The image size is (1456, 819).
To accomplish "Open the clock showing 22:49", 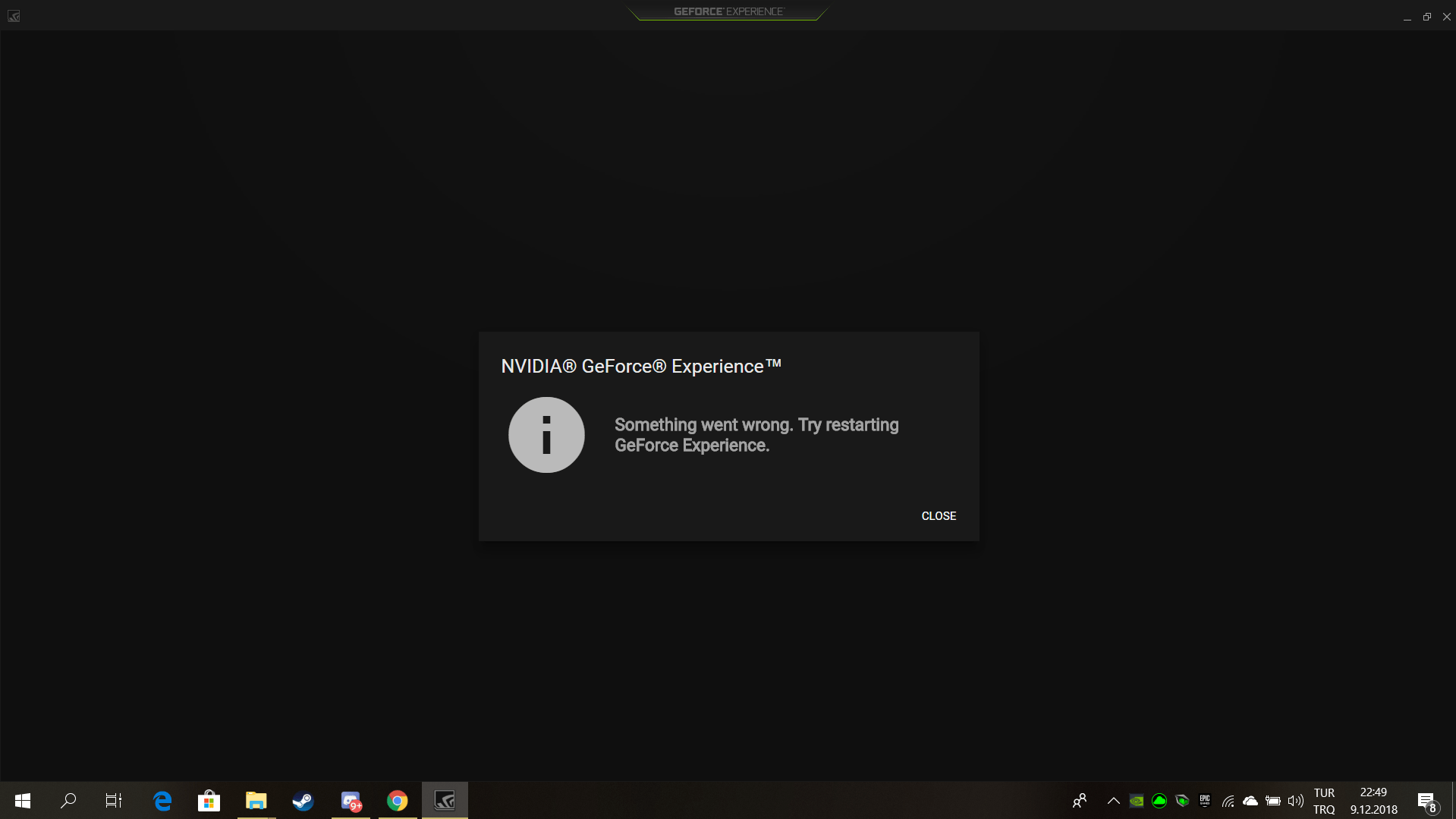I will (1374, 801).
